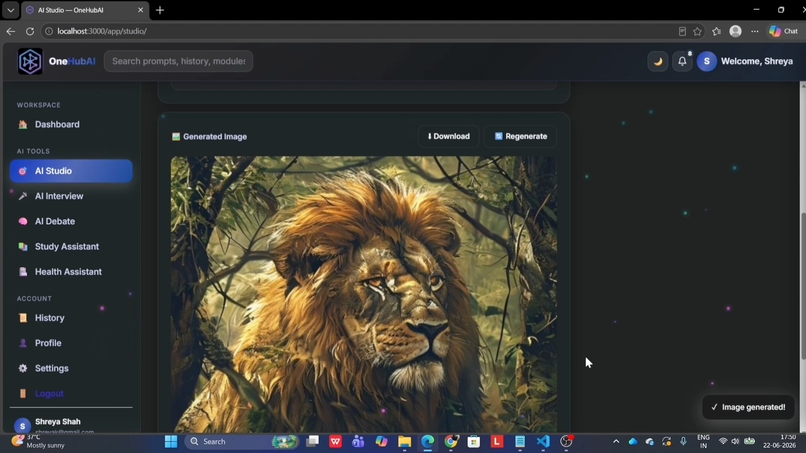Screen dimensions: 806x453
Task: Click the generated lion image
Action: 363,294
